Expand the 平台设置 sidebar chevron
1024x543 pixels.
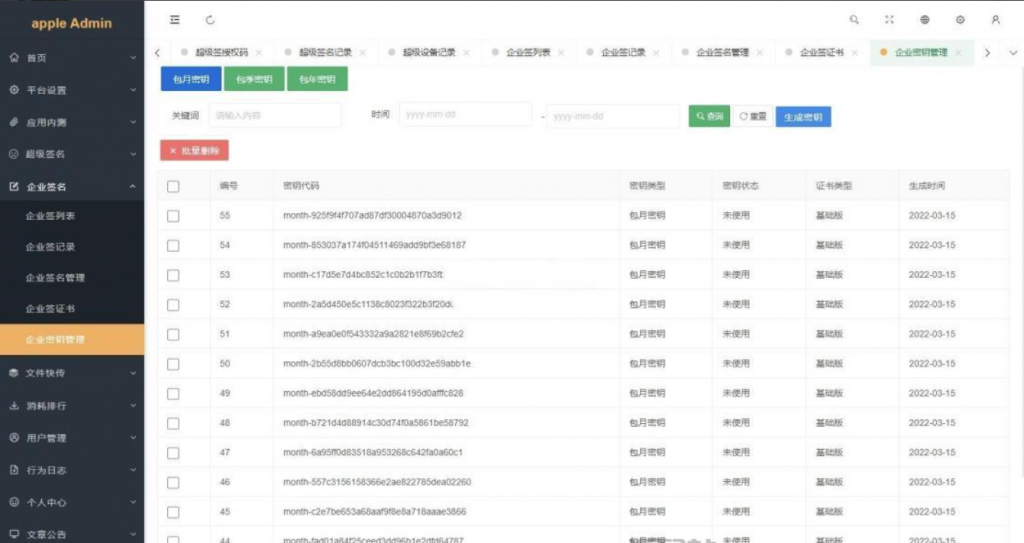[133, 90]
